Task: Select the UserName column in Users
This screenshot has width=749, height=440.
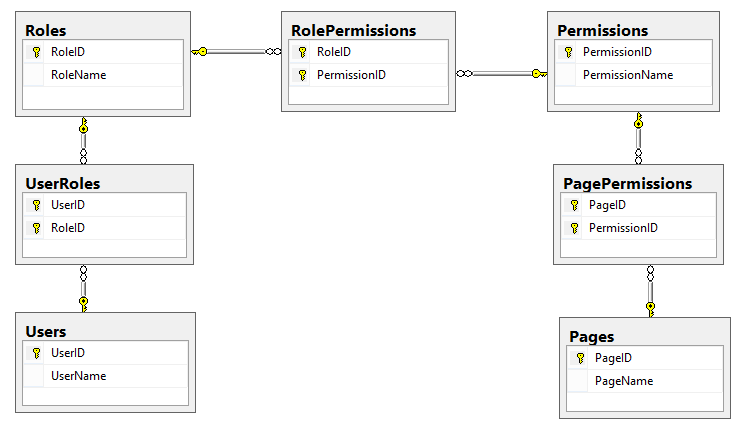Action: [x=78, y=376]
